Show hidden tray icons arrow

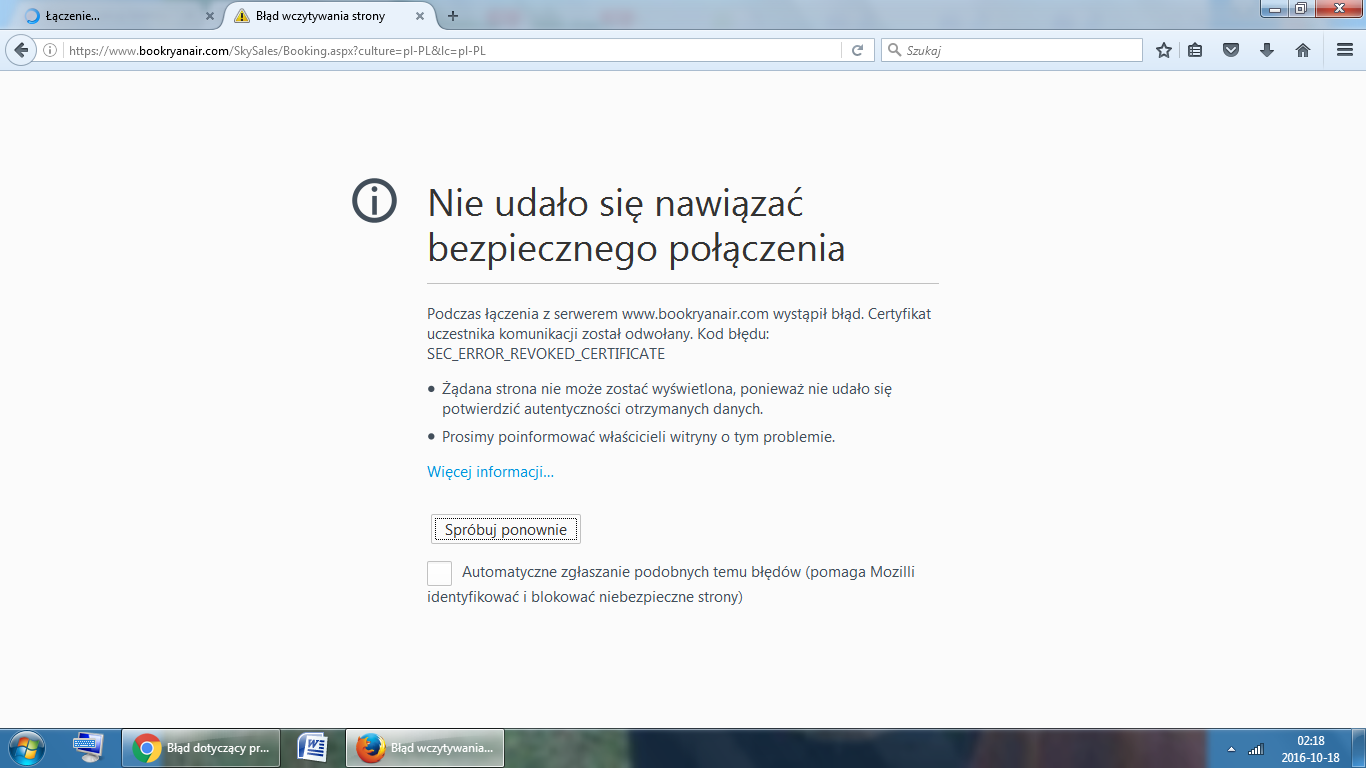(x=1231, y=749)
